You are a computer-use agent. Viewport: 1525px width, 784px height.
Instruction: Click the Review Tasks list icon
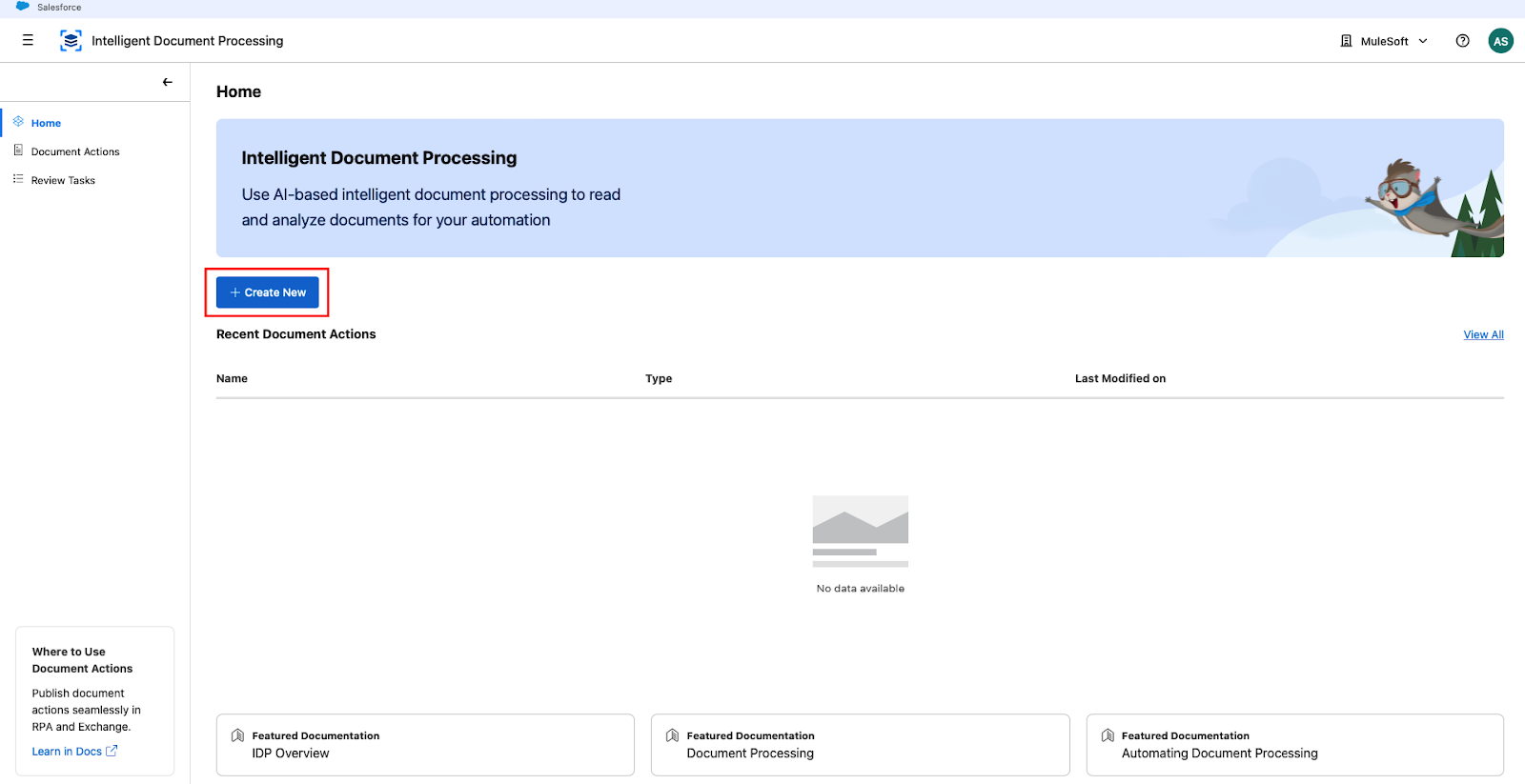tap(18, 179)
